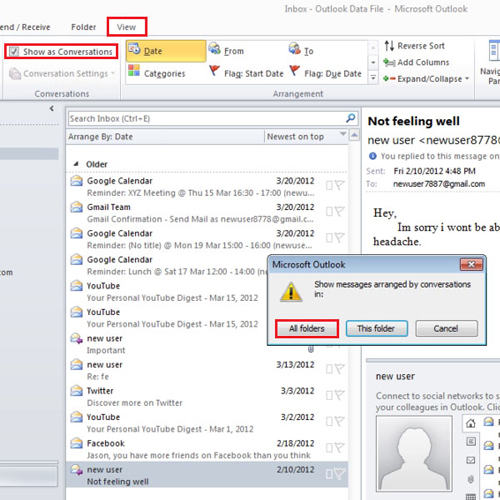
Task: Flag the YouTube Mar 1 digest email
Action: 340,421
